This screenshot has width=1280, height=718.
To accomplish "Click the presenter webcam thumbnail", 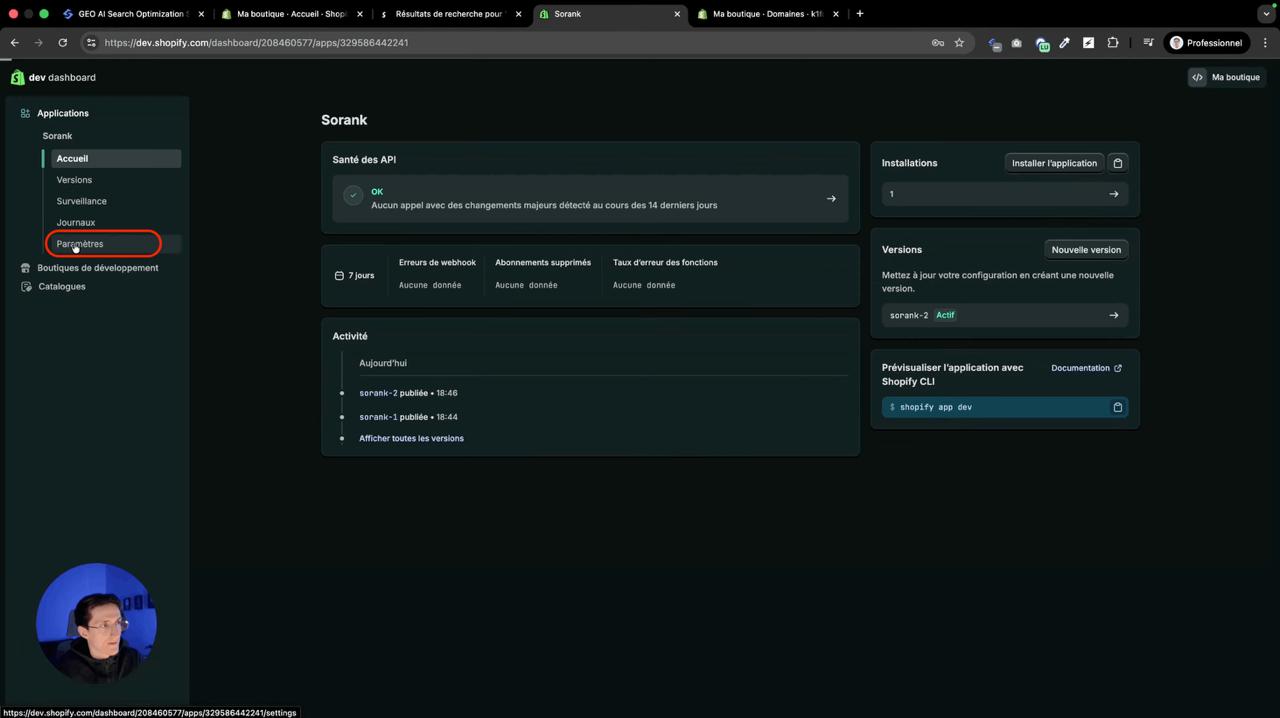I will (96, 623).
